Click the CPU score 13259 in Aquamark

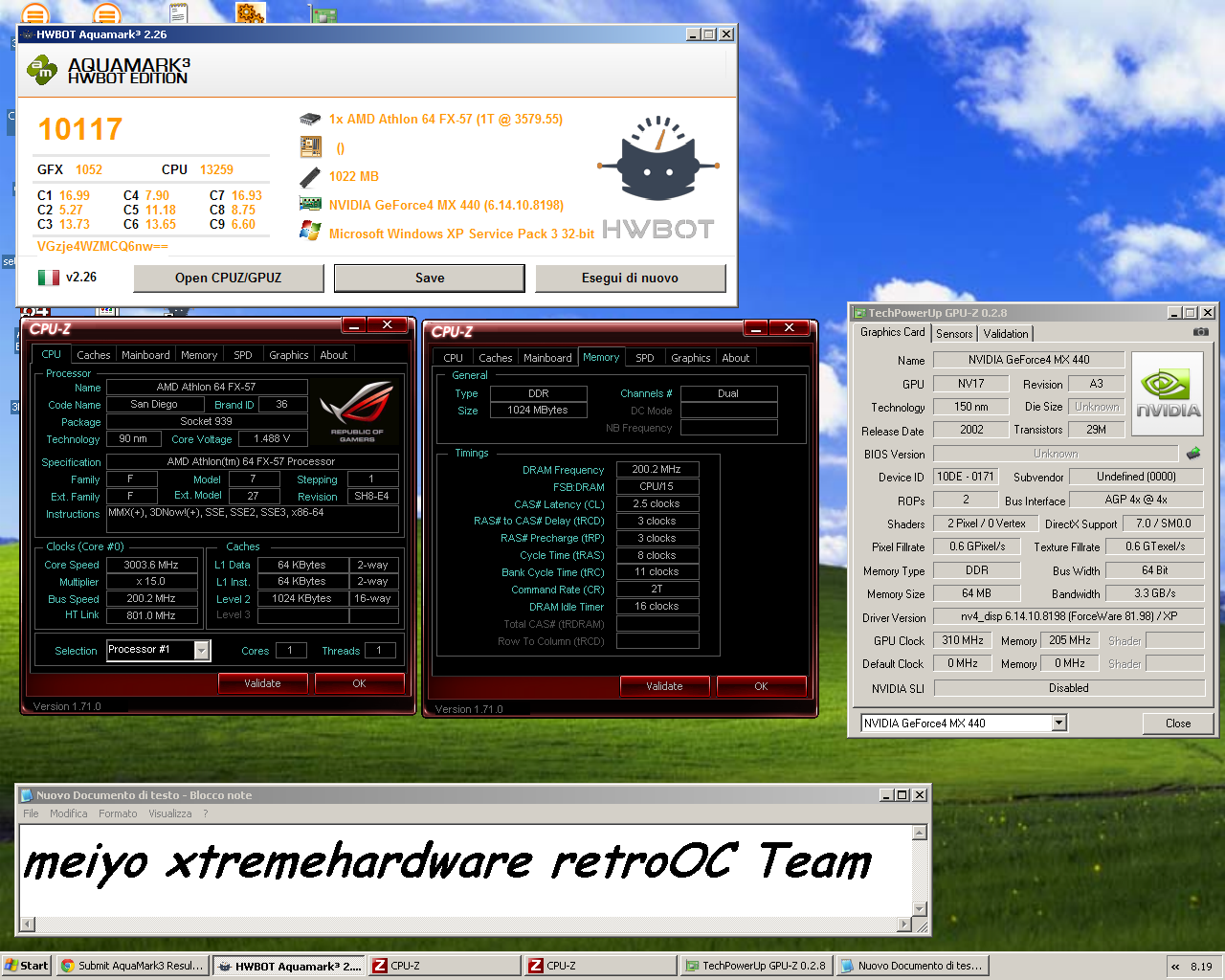point(216,169)
